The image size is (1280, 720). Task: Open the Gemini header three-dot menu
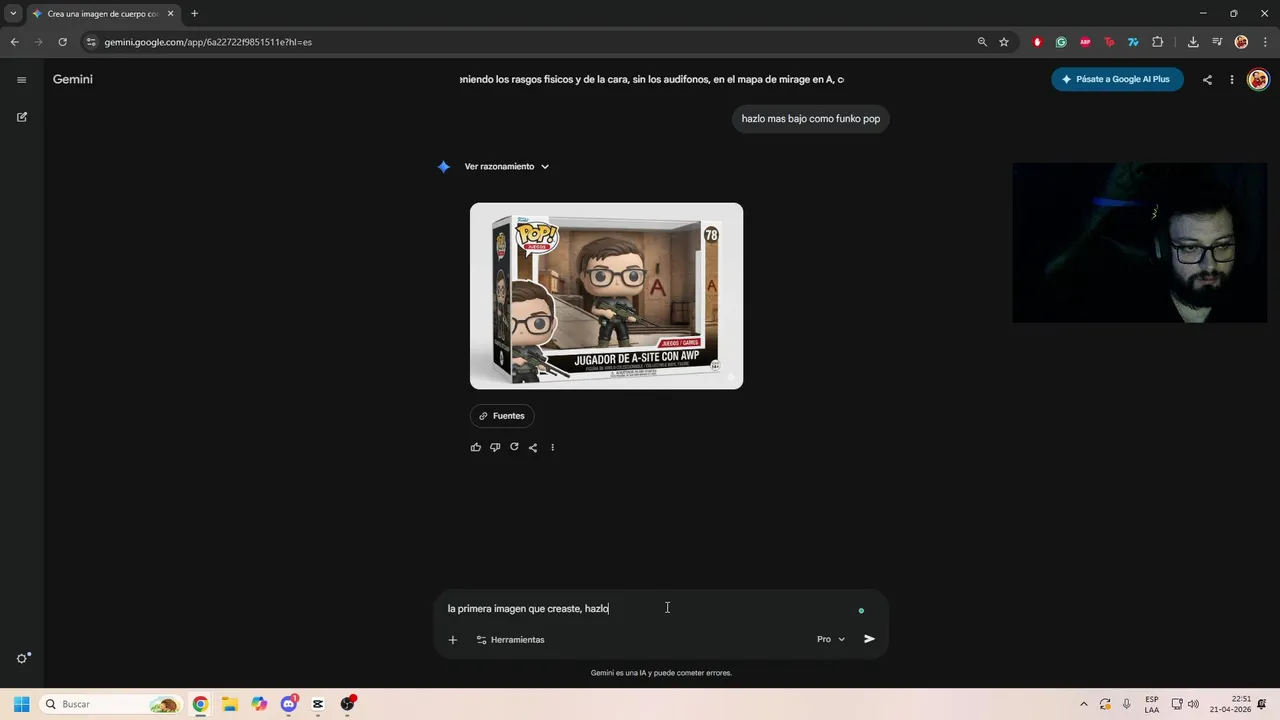coord(1232,80)
